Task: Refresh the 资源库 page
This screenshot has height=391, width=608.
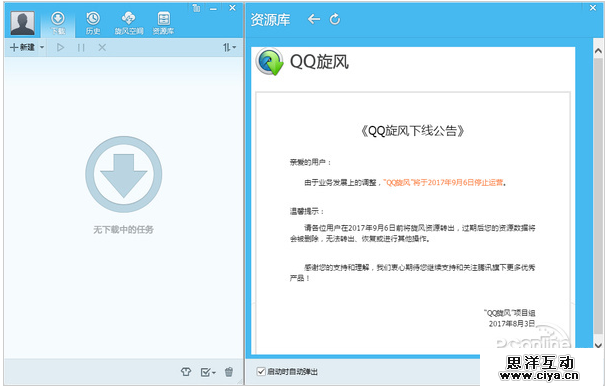Action: point(335,19)
